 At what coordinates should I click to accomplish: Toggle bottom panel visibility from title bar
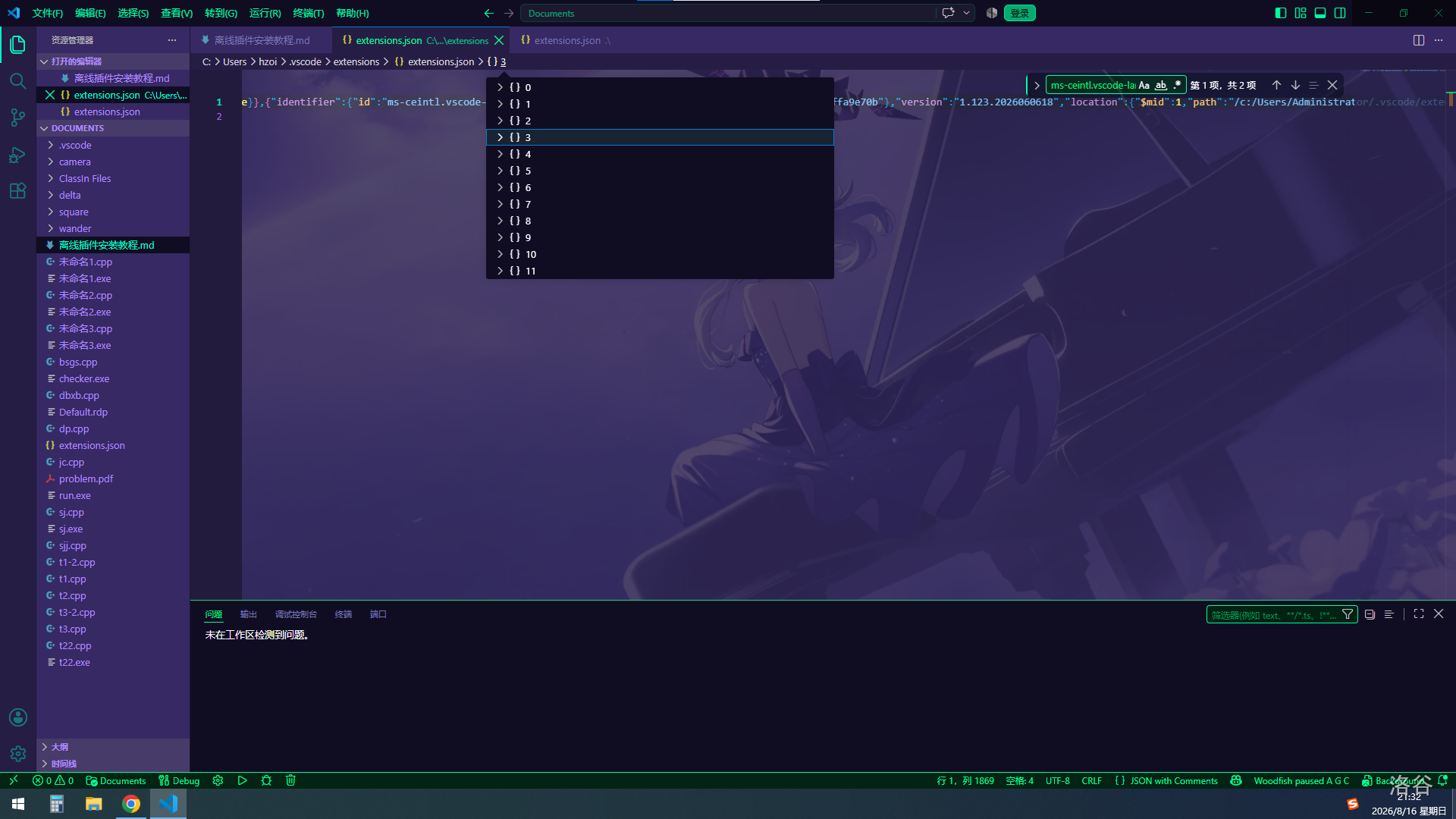pyautogui.click(x=1320, y=13)
